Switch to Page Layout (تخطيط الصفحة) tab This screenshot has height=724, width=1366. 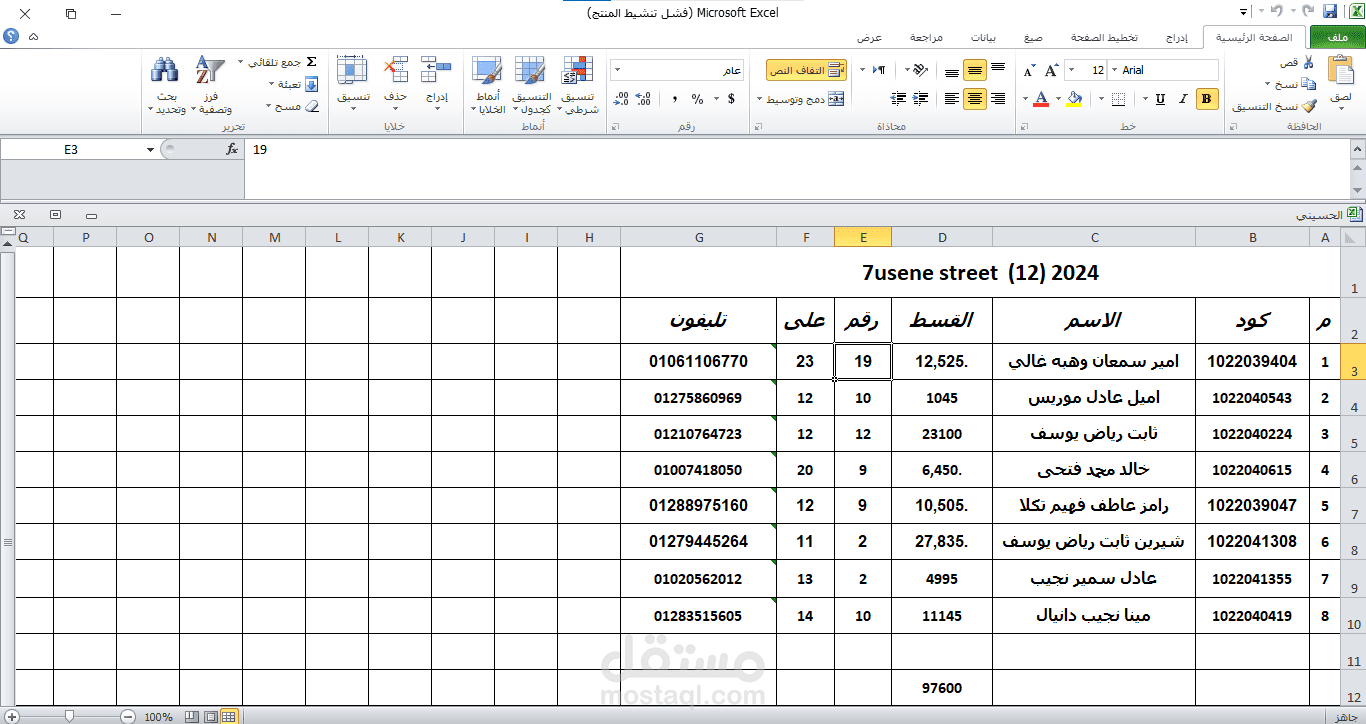pyautogui.click(x=1105, y=37)
